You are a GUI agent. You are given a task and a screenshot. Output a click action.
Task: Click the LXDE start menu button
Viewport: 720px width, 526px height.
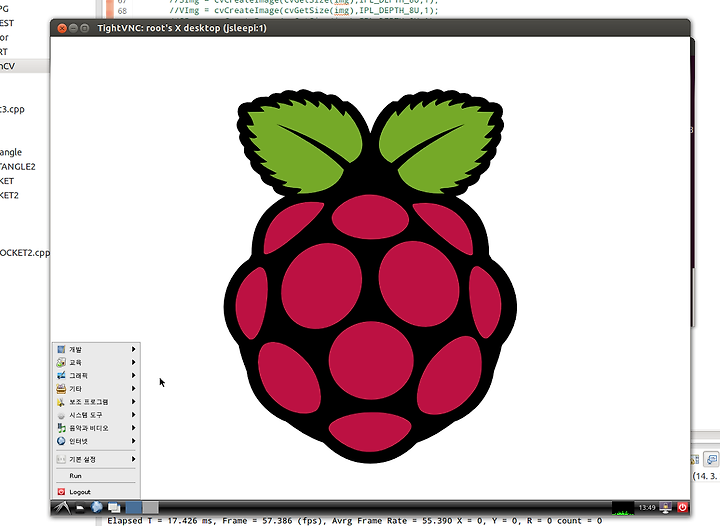coord(61,507)
